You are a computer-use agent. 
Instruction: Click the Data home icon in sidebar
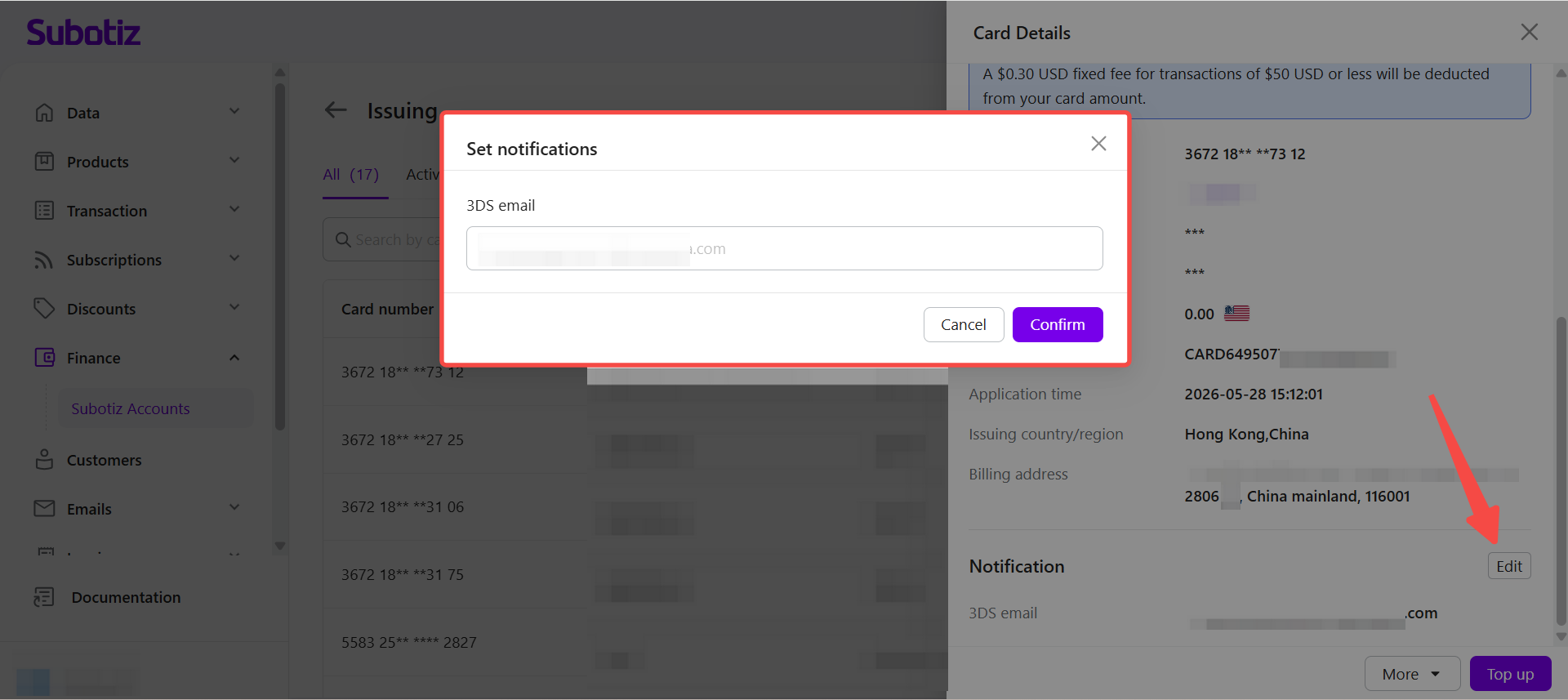(x=44, y=113)
